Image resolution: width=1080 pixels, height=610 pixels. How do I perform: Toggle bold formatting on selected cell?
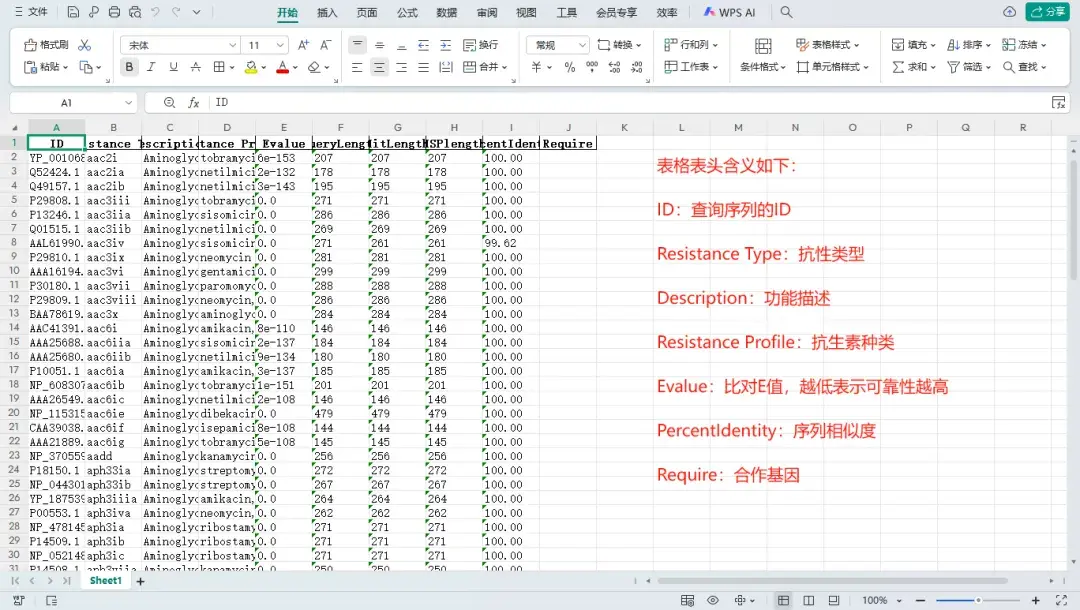tap(129, 67)
